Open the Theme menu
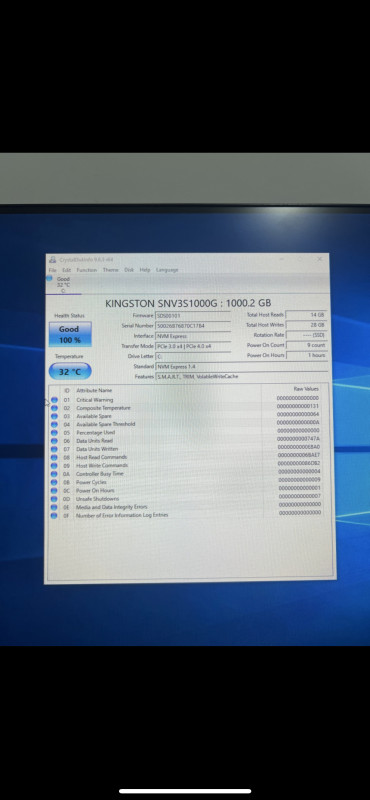This screenshot has width=370, height=800. pos(111,270)
